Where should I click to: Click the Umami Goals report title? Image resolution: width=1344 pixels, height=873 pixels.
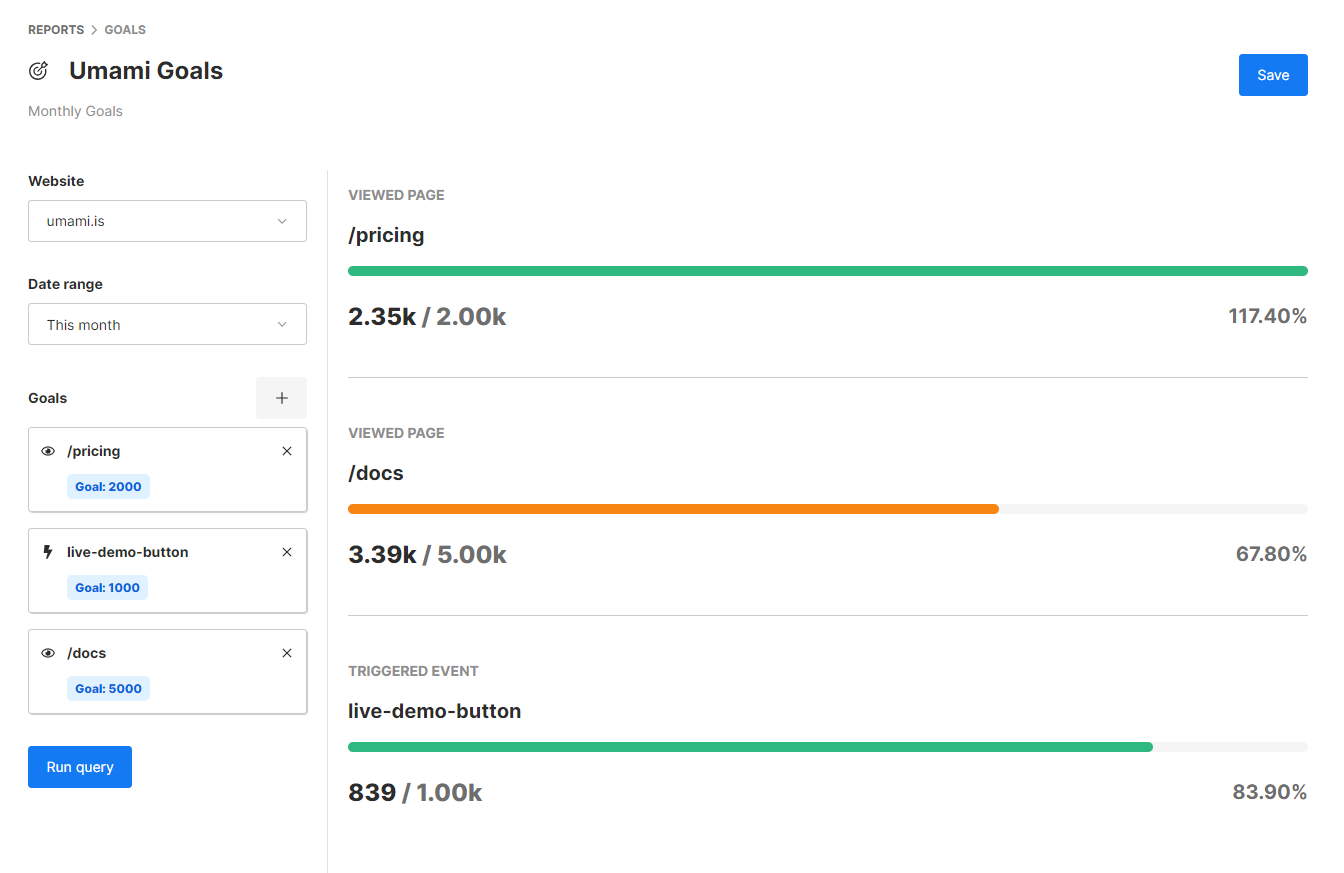(146, 71)
